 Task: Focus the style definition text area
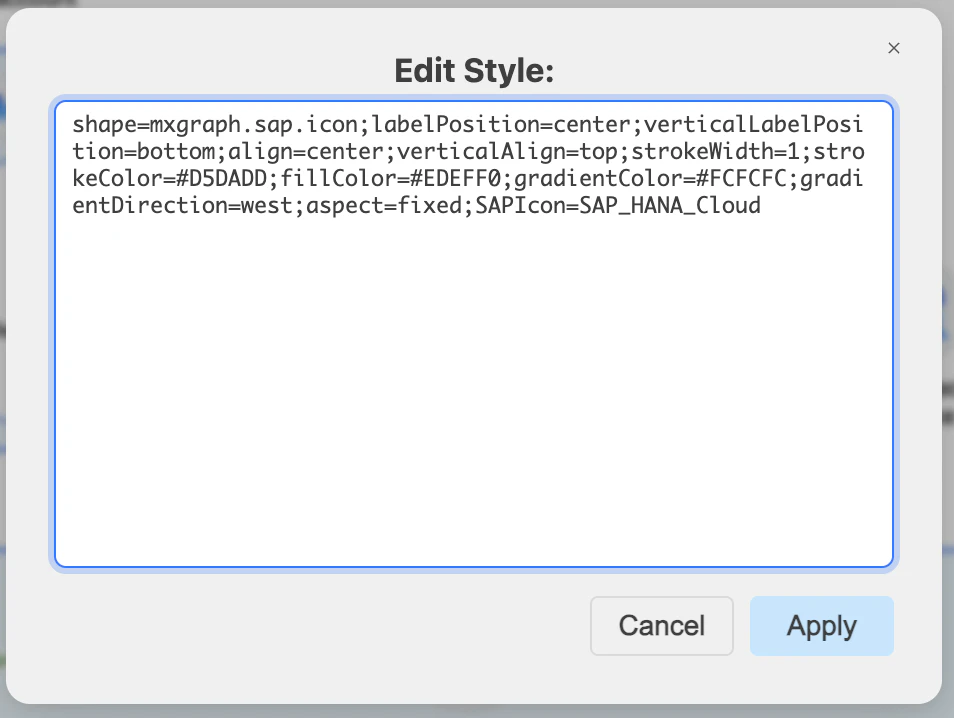(x=474, y=334)
